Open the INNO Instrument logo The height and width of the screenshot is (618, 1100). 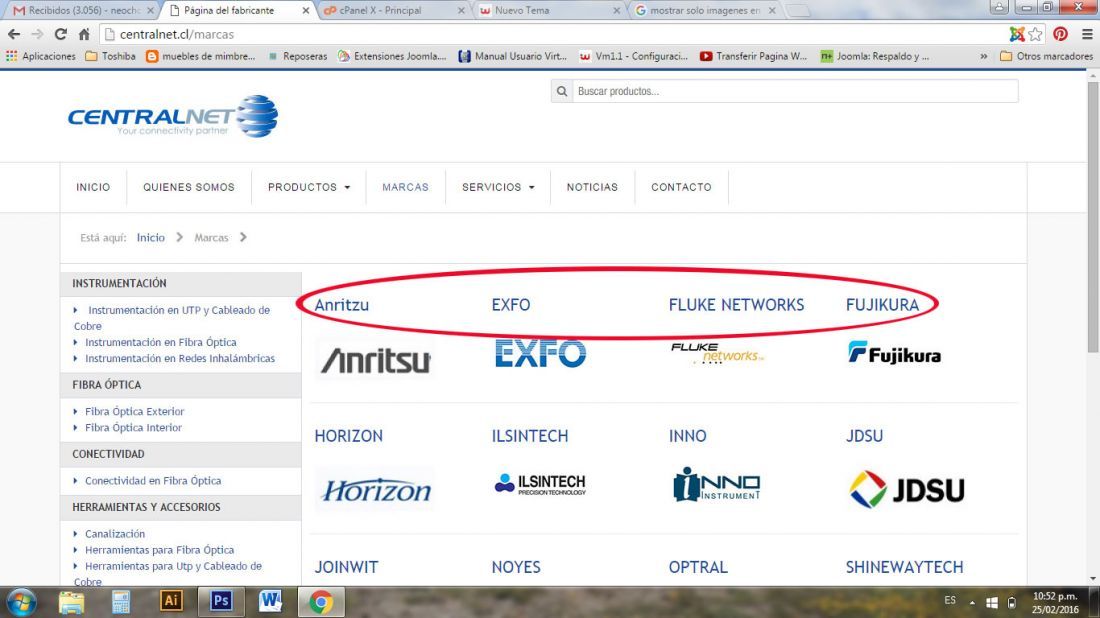click(717, 485)
